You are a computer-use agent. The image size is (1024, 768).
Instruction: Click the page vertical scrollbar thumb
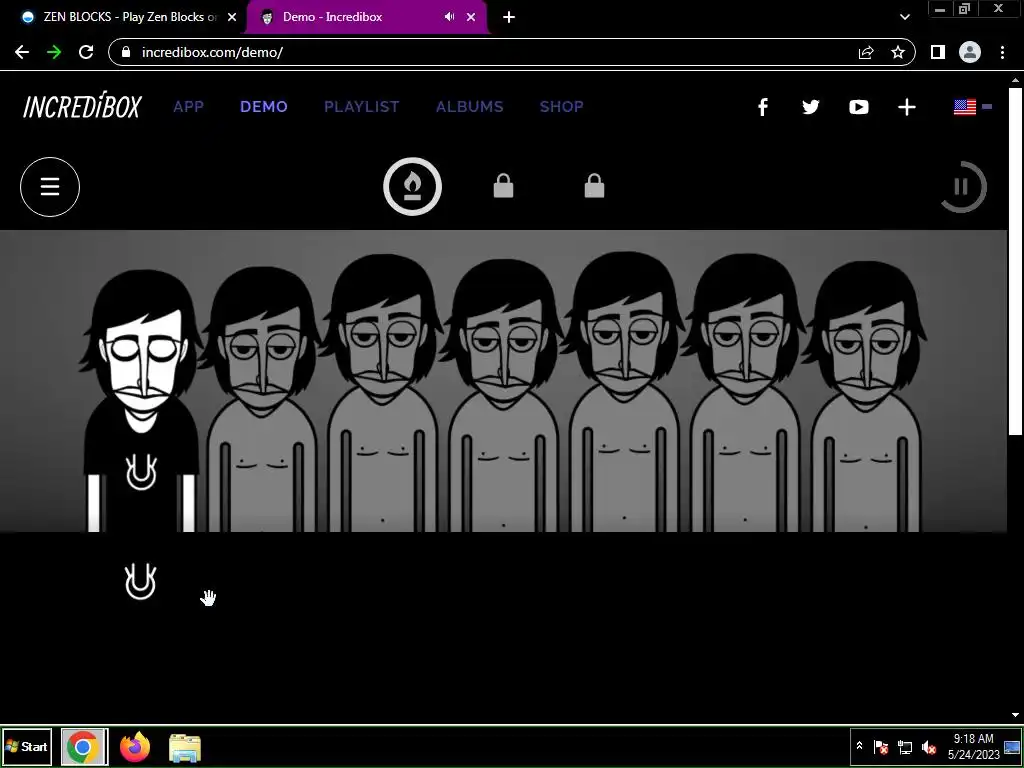[x=1015, y=261]
